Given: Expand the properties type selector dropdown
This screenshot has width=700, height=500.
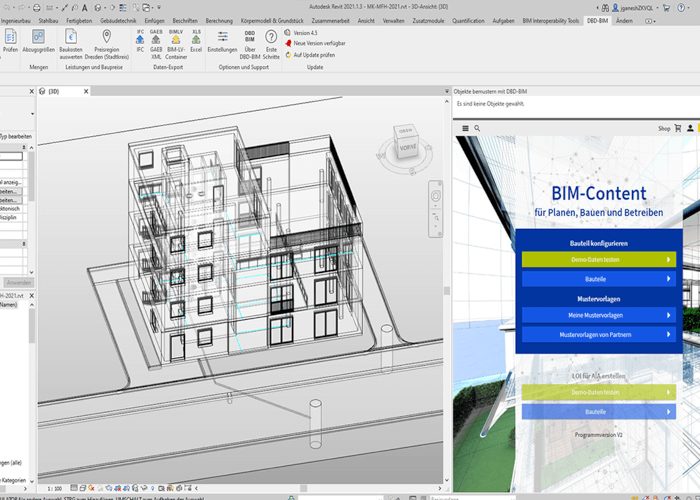Looking at the screenshot, I should click(32, 114).
